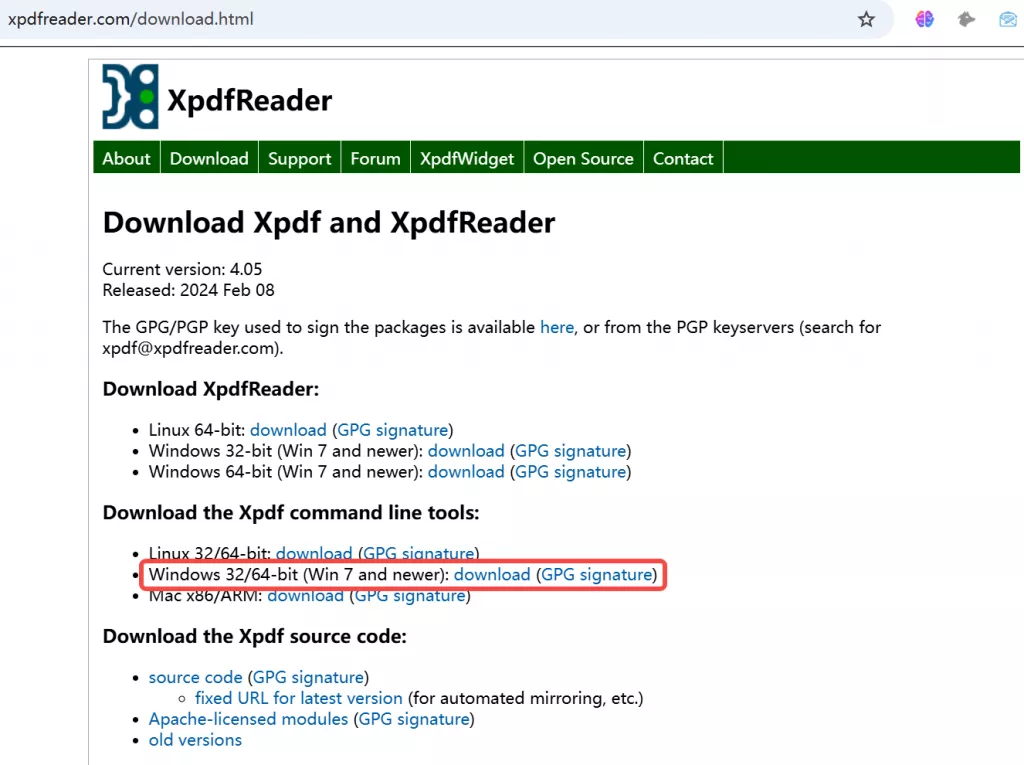Screen dimensions: 1024x765
Task: Download the Linux 64-bit XpdfReader
Action: (288, 429)
